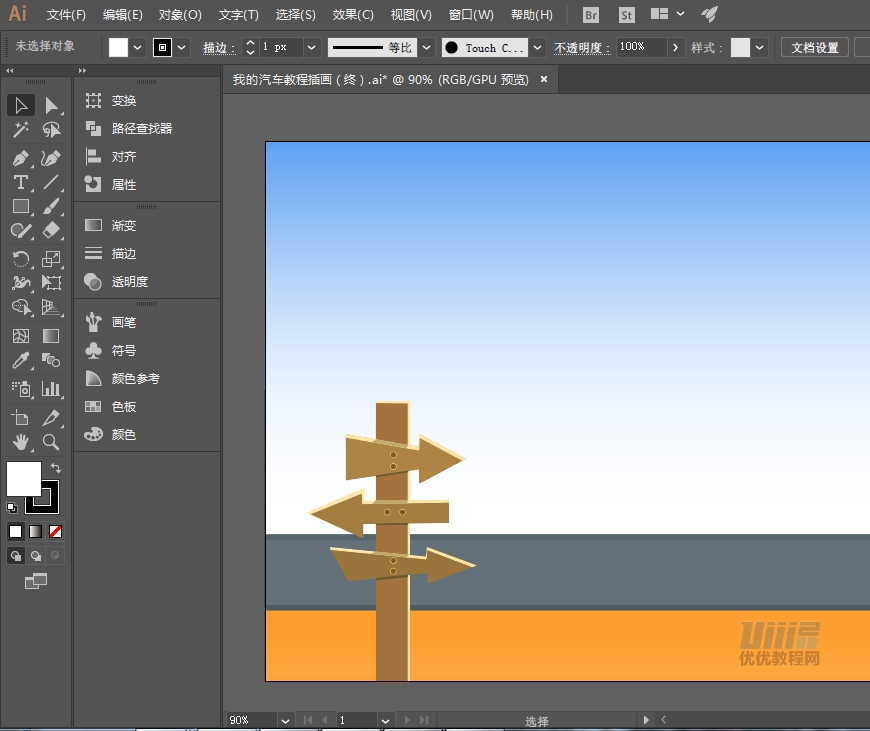
Task: Select the Artboard tool
Action: 21,417
